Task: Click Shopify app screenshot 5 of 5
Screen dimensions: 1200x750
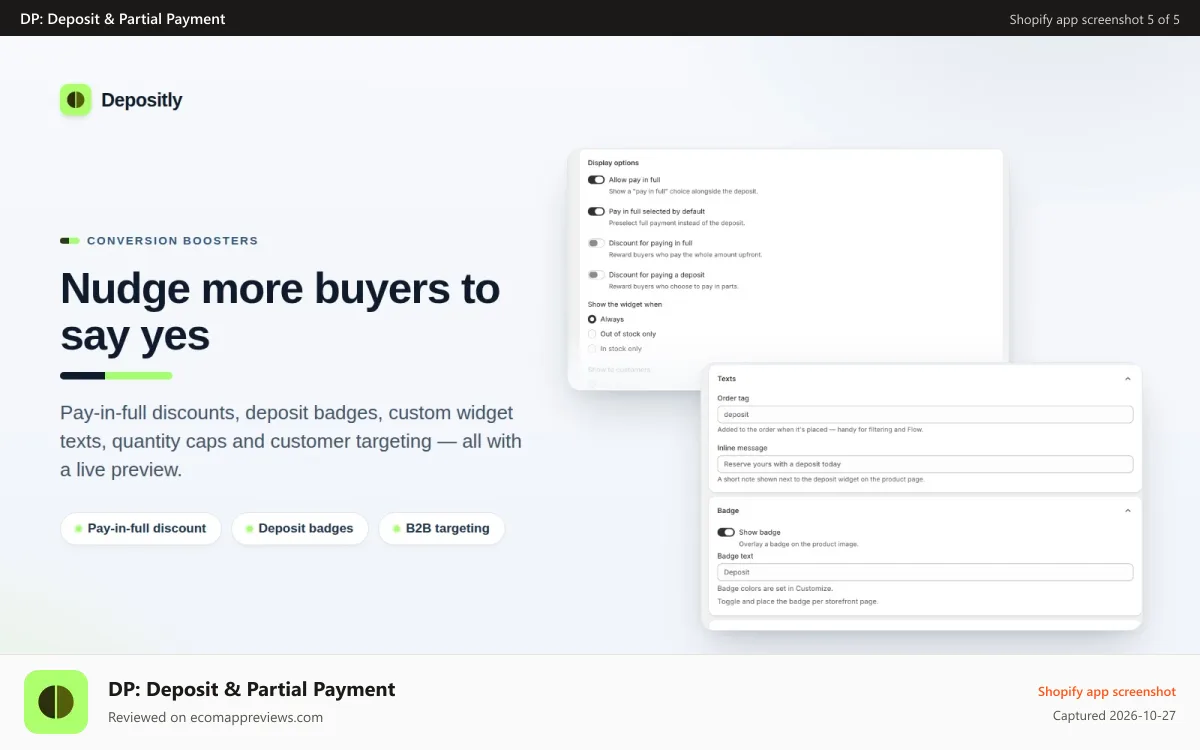Action: (1095, 19)
